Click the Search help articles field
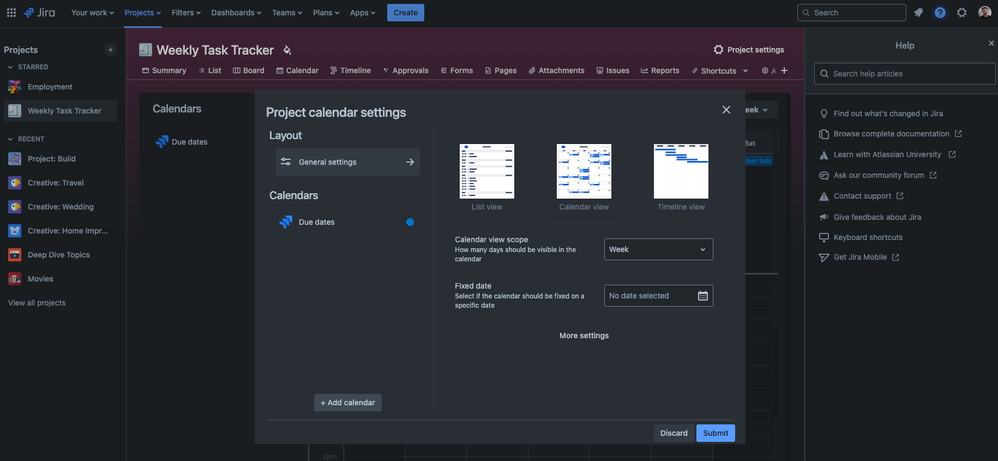998x461 pixels. point(904,74)
